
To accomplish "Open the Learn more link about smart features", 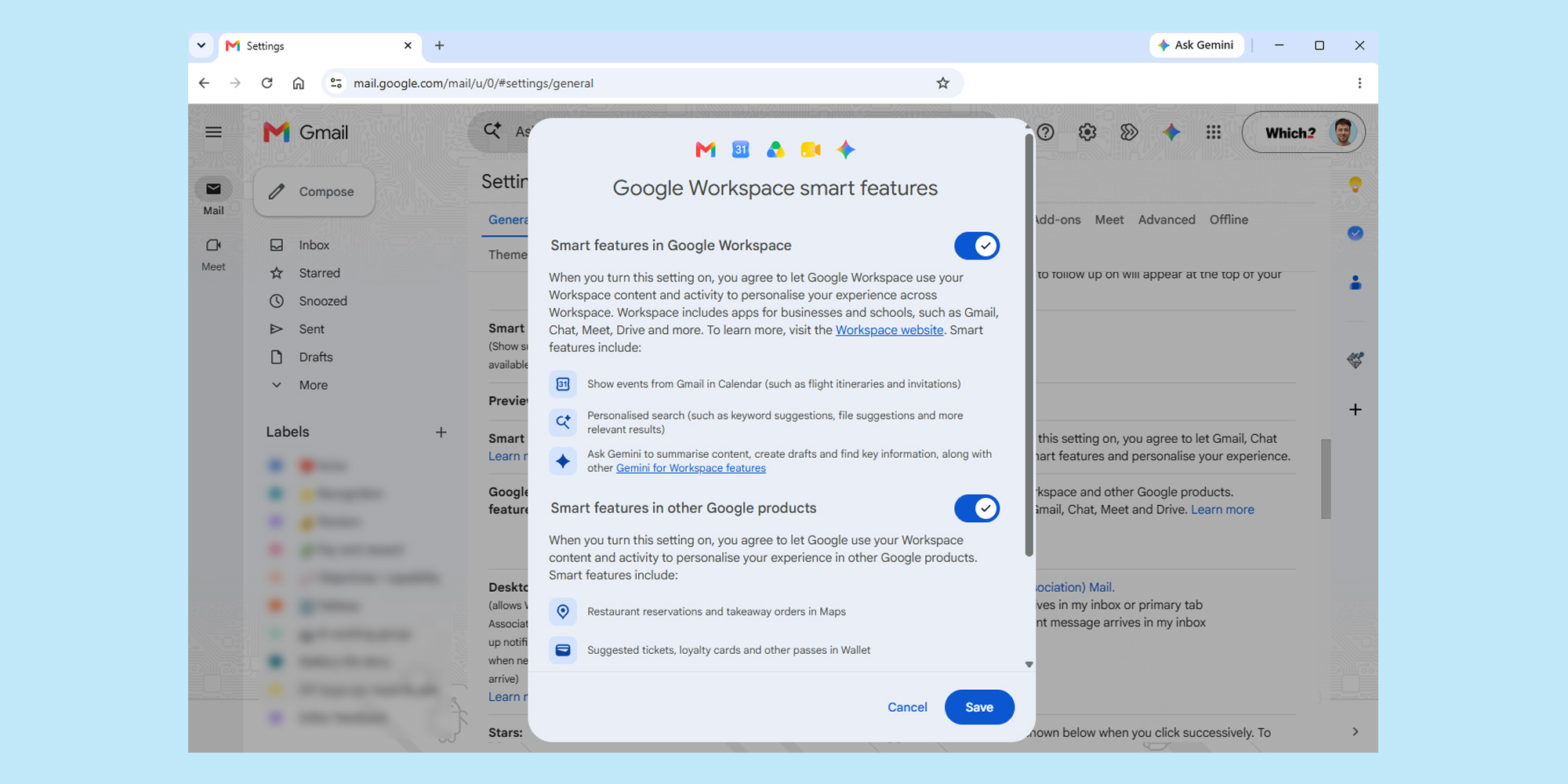I will [x=1222, y=510].
